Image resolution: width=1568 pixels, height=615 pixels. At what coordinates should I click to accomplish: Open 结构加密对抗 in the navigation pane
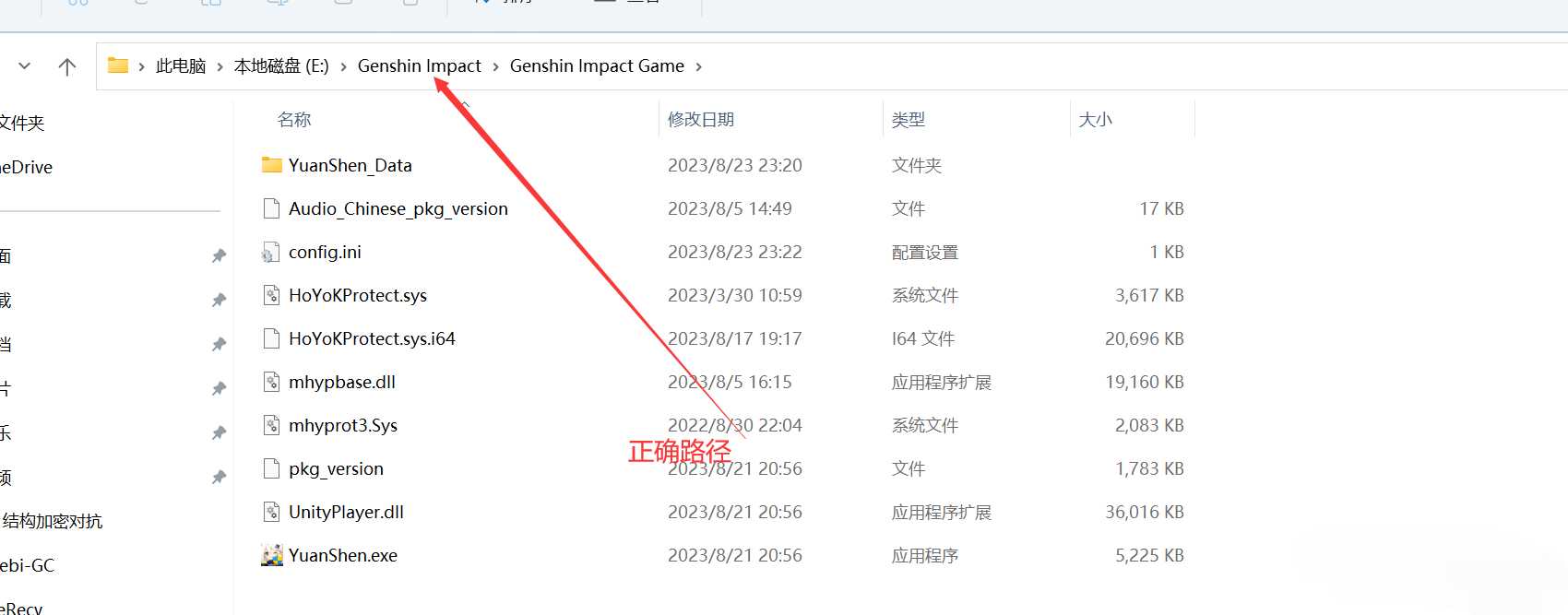click(x=53, y=521)
